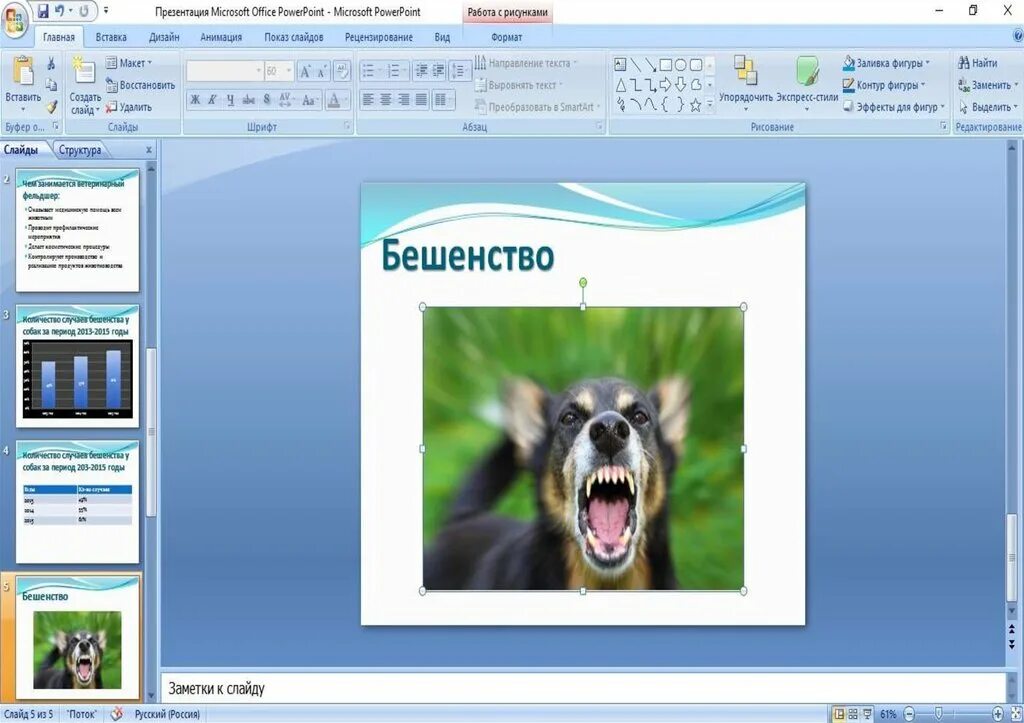Select the five-point star shape
The height and width of the screenshot is (723, 1024).
[696, 104]
